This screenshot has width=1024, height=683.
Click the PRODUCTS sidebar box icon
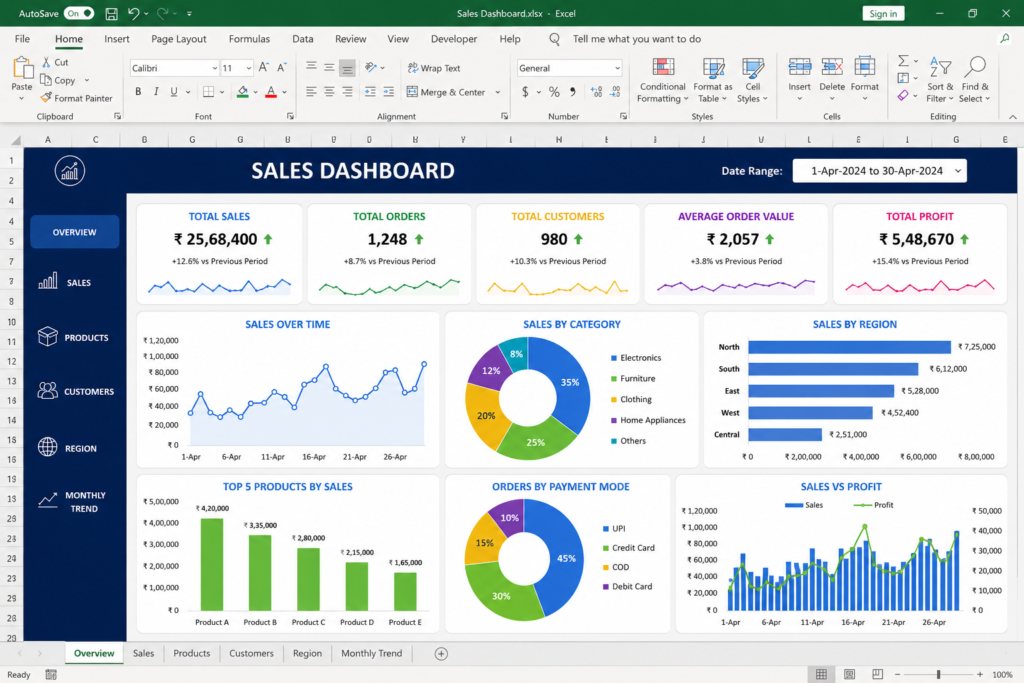47,336
